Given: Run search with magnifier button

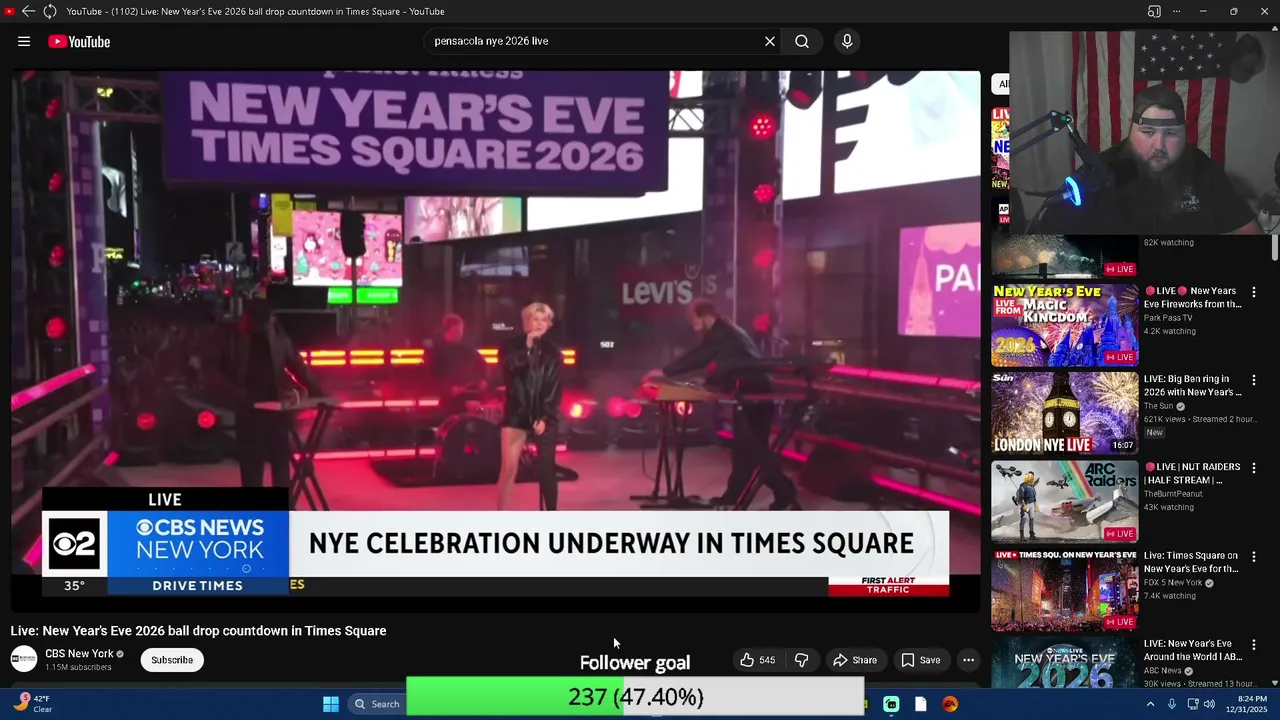Looking at the screenshot, I should coord(802,41).
